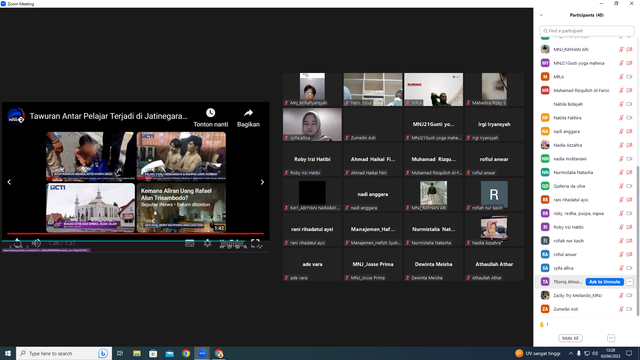Click video-off icon for MNJ21Gusti yoga mahesa

click(x=629, y=63)
